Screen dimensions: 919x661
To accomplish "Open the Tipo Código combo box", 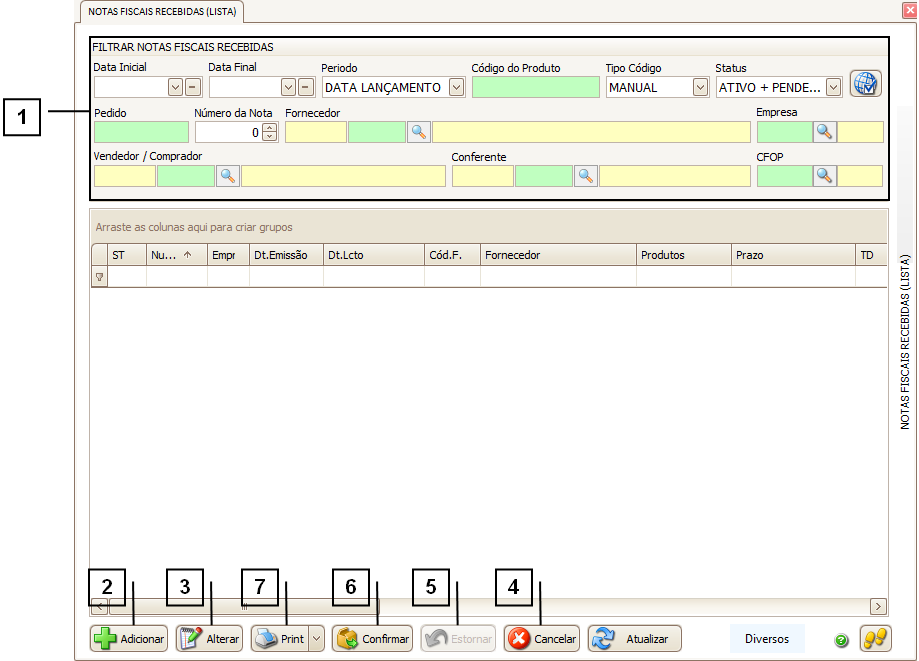I will [700, 88].
